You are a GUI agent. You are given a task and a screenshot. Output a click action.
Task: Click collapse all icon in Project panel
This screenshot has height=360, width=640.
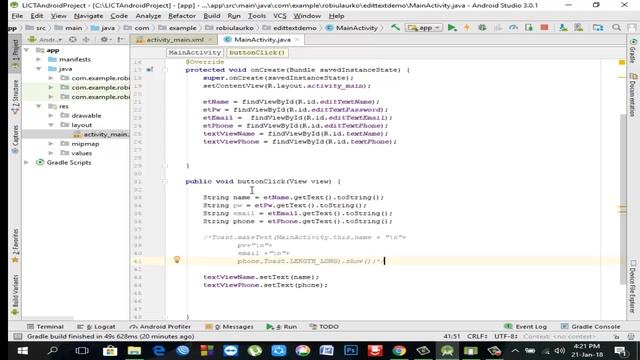pyautogui.click(x=86, y=40)
